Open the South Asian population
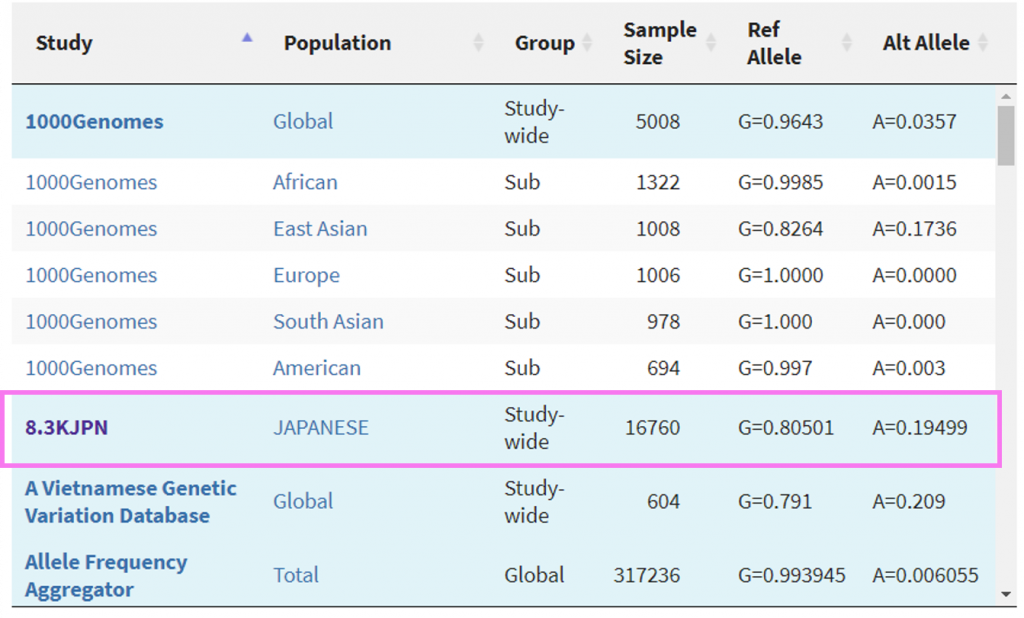The height and width of the screenshot is (618, 1024). pos(328,321)
